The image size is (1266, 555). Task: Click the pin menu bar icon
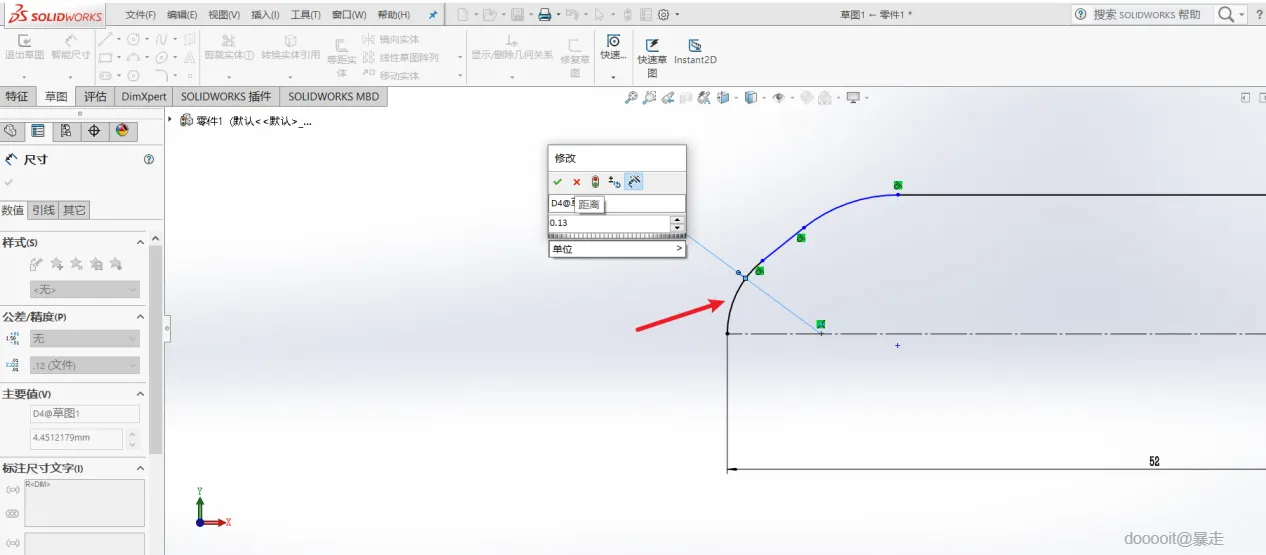(432, 15)
